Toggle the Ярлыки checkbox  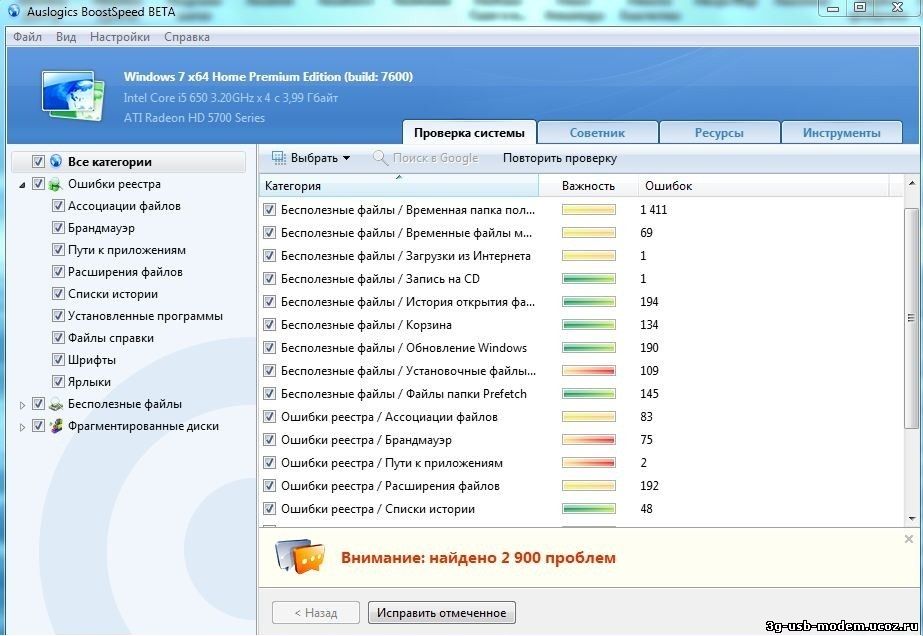[x=58, y=382]
